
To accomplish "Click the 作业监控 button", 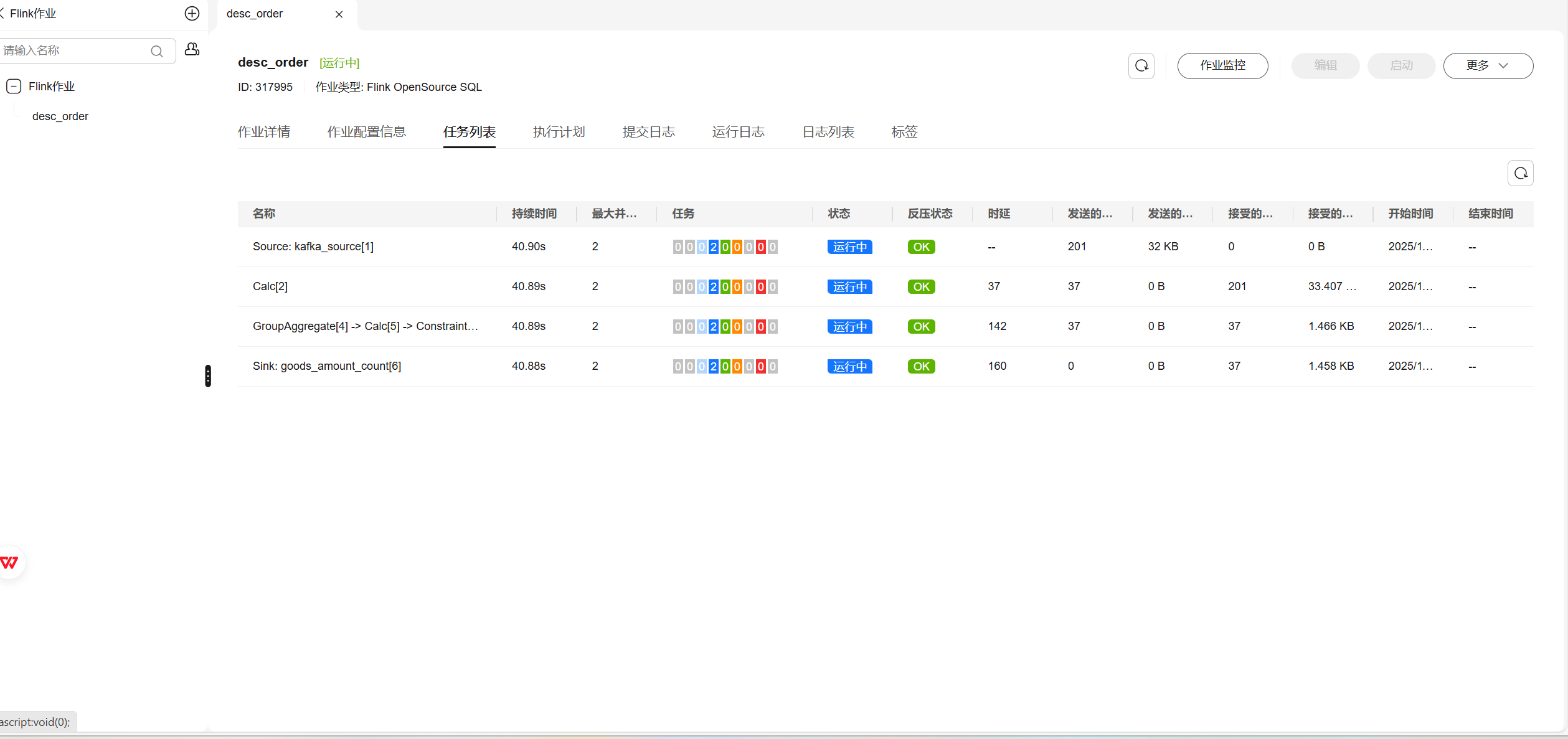I will [x=1222, y=65].
